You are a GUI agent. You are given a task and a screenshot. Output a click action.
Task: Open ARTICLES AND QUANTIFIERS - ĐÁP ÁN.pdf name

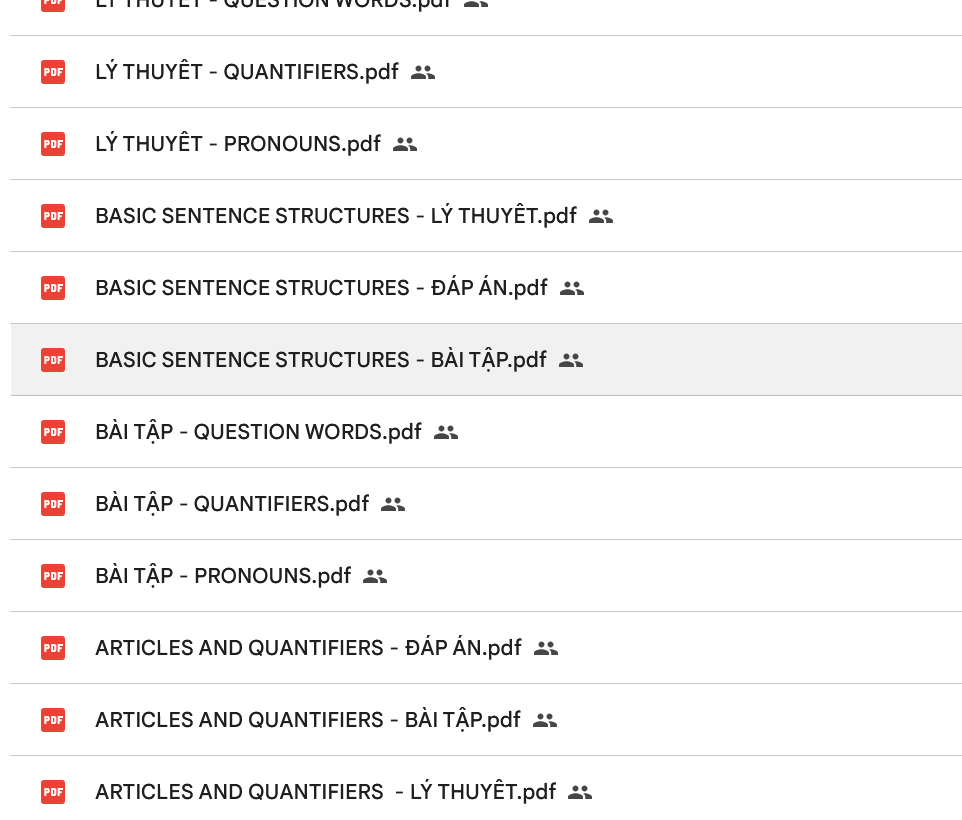[x=308, y=648]
